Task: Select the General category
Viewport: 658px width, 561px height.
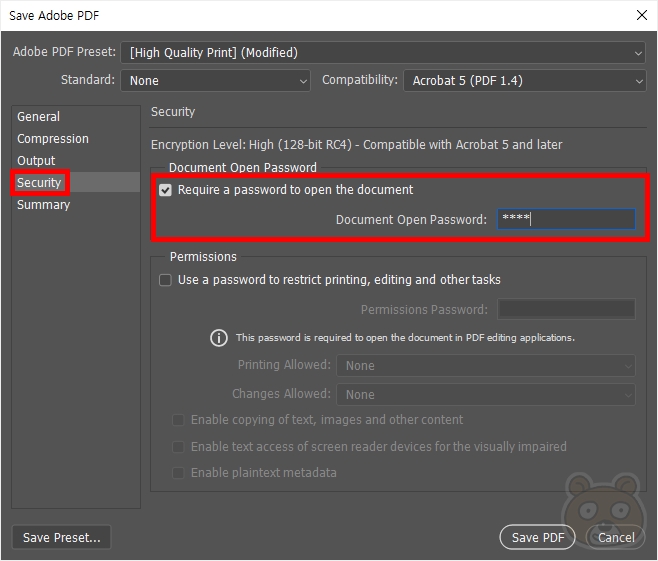Action: (38, 117)
